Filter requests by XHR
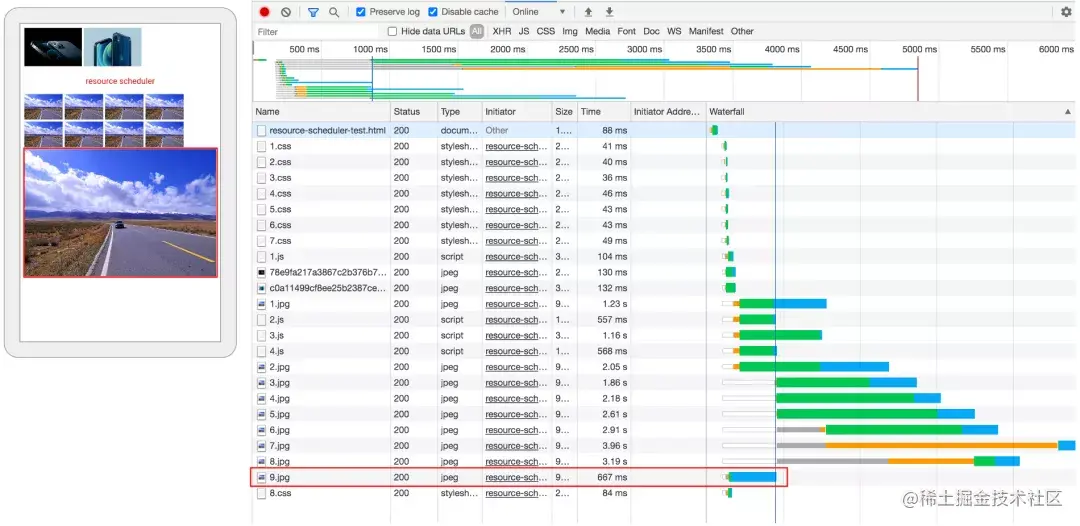1080x526 pixels. pos(501,31)
